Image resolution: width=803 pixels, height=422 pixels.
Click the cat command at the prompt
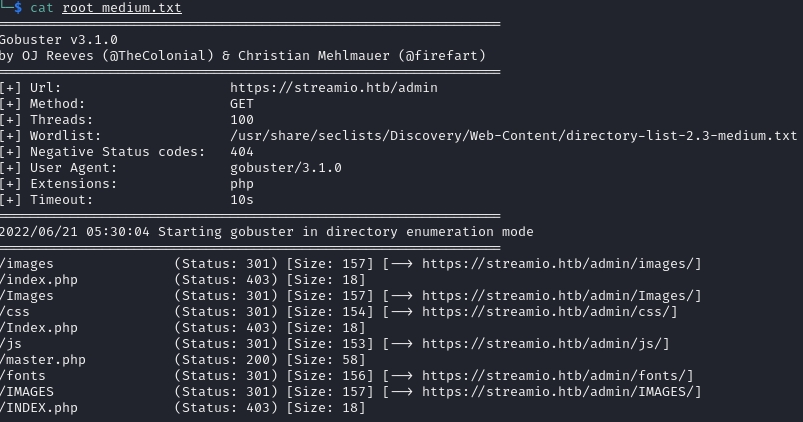pyautogui.click(x=42, y=8)
